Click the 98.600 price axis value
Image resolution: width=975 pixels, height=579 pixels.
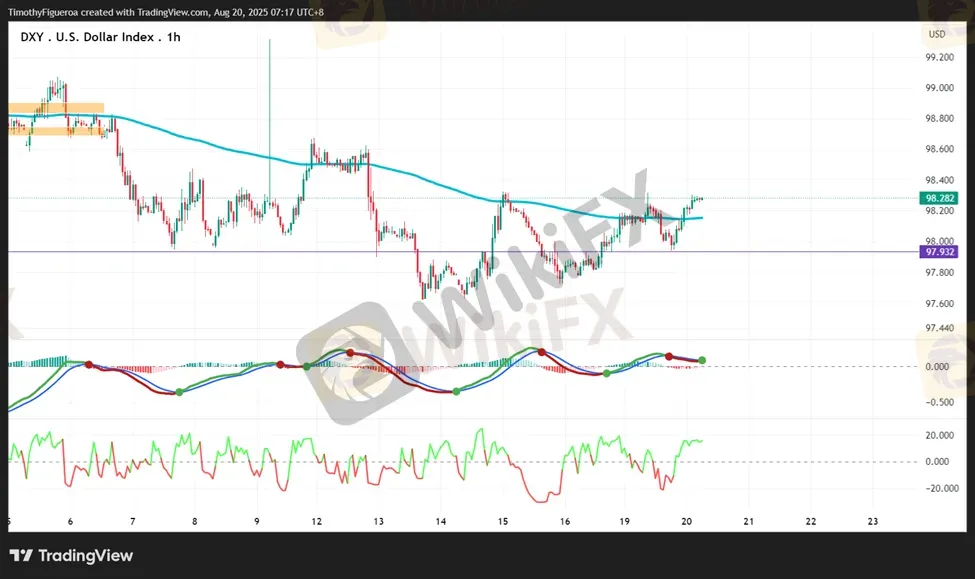[x=939, y=149]
